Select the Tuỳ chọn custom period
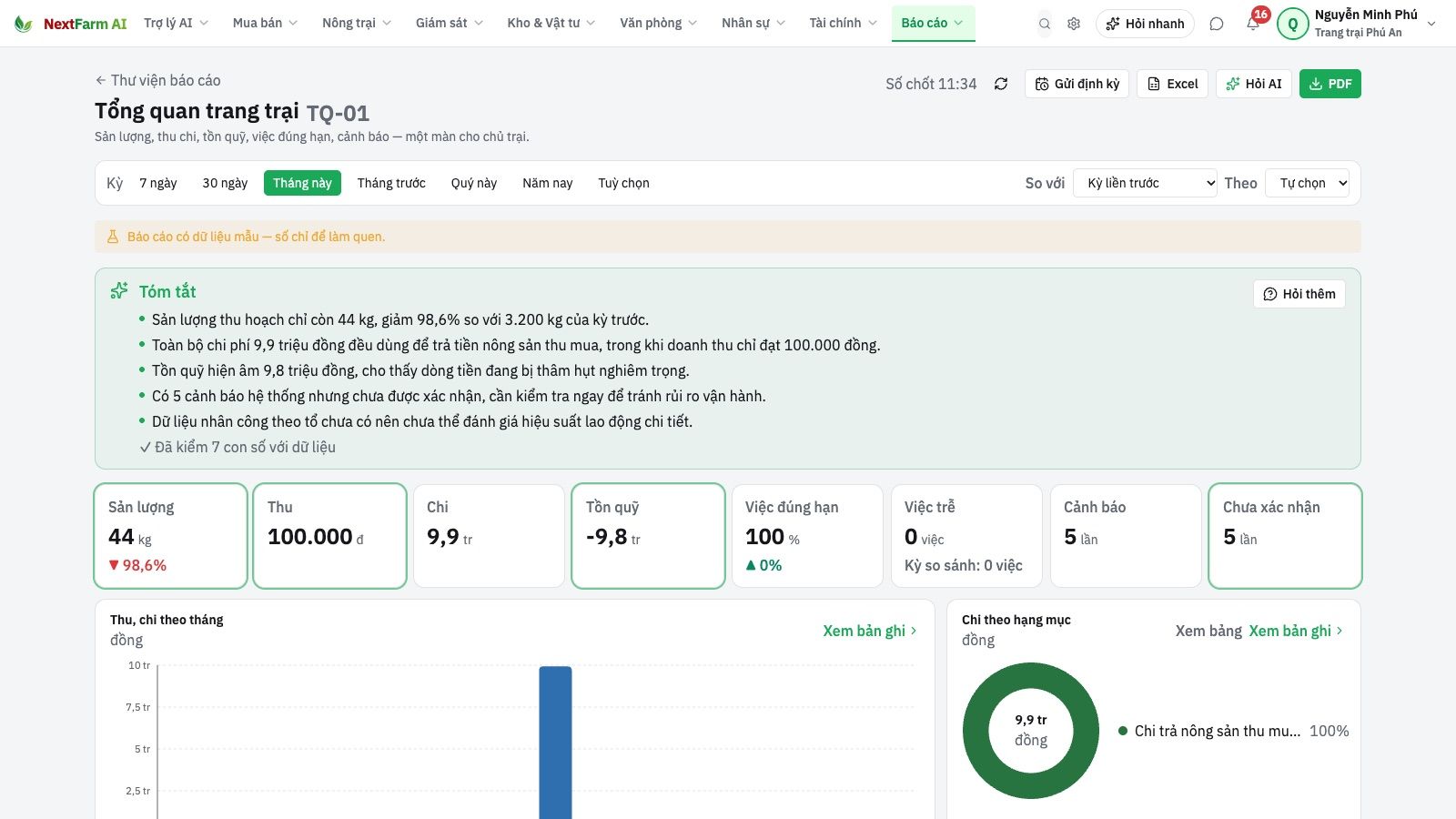 (x=624, y=183)
